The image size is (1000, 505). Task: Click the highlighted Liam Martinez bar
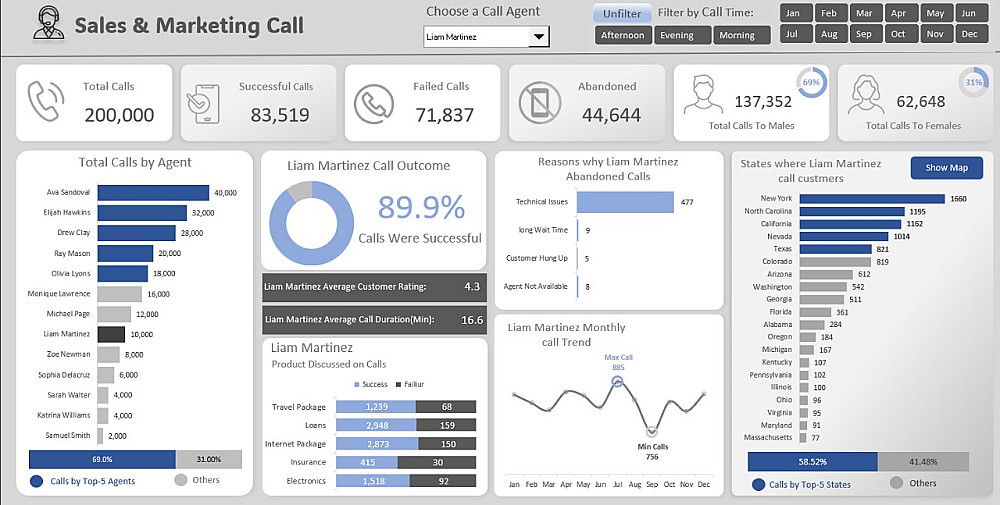111,334
